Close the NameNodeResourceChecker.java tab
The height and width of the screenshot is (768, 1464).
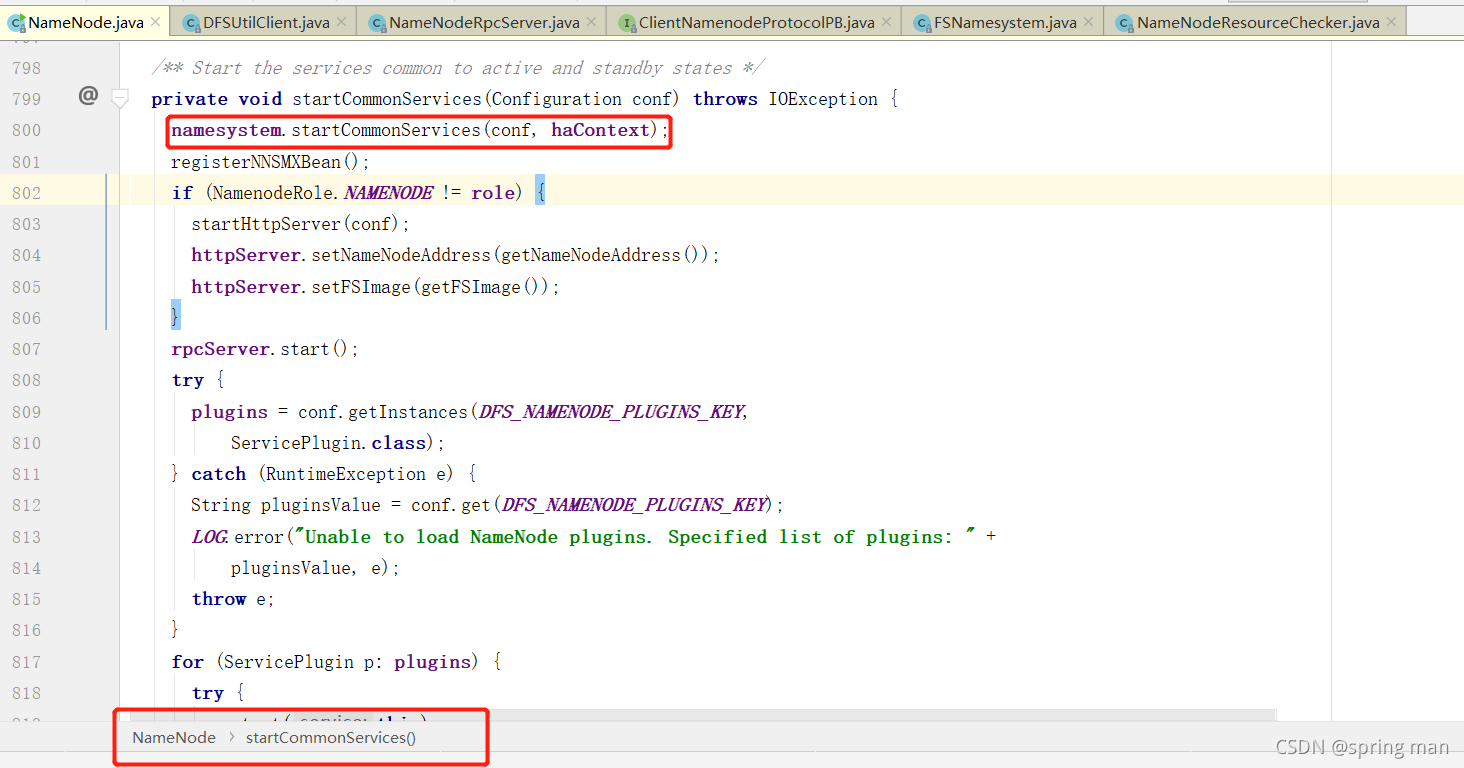1392,22
